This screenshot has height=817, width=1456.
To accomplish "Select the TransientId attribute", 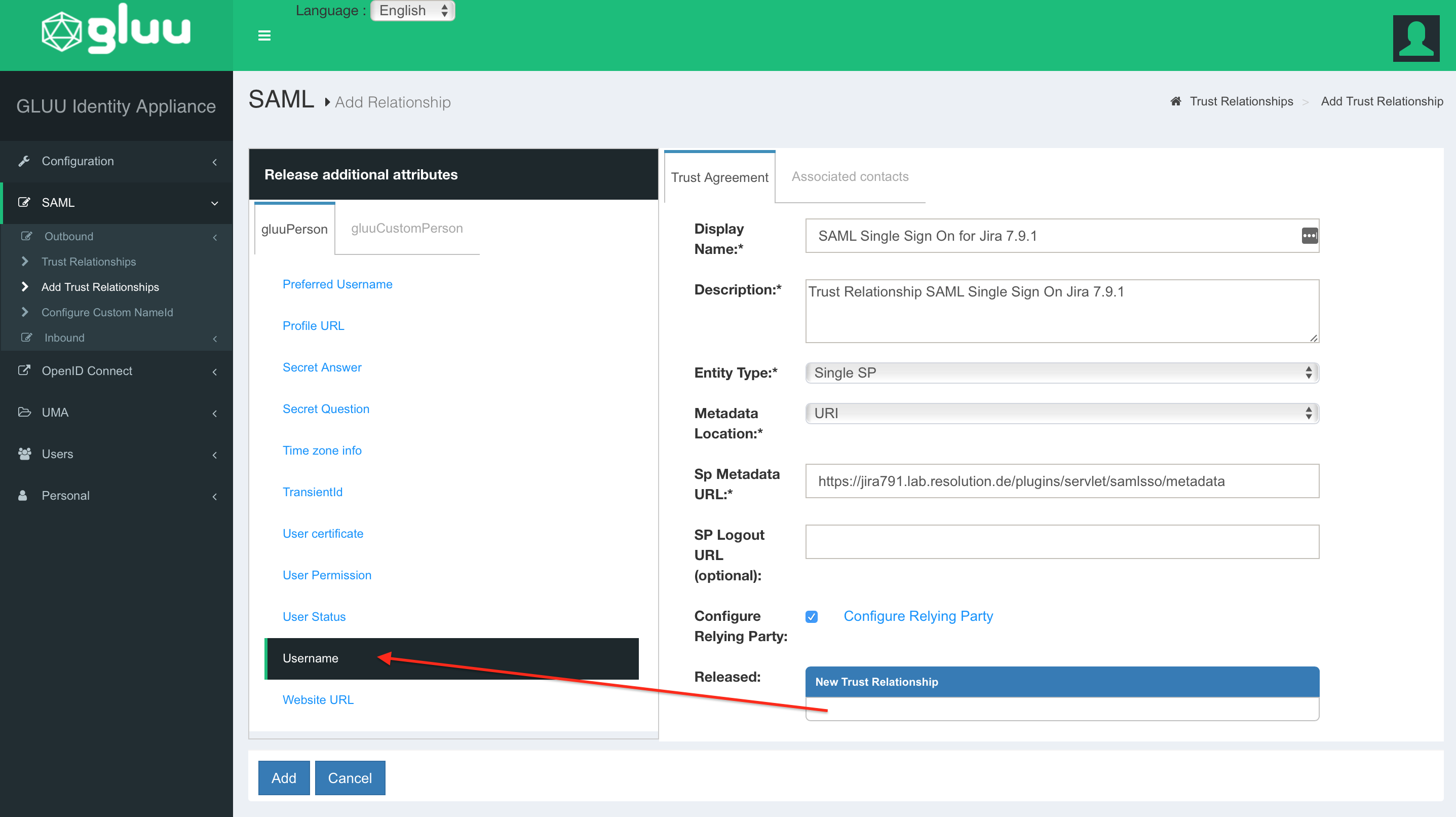I will pyautogui.click(x=312, y=492).
